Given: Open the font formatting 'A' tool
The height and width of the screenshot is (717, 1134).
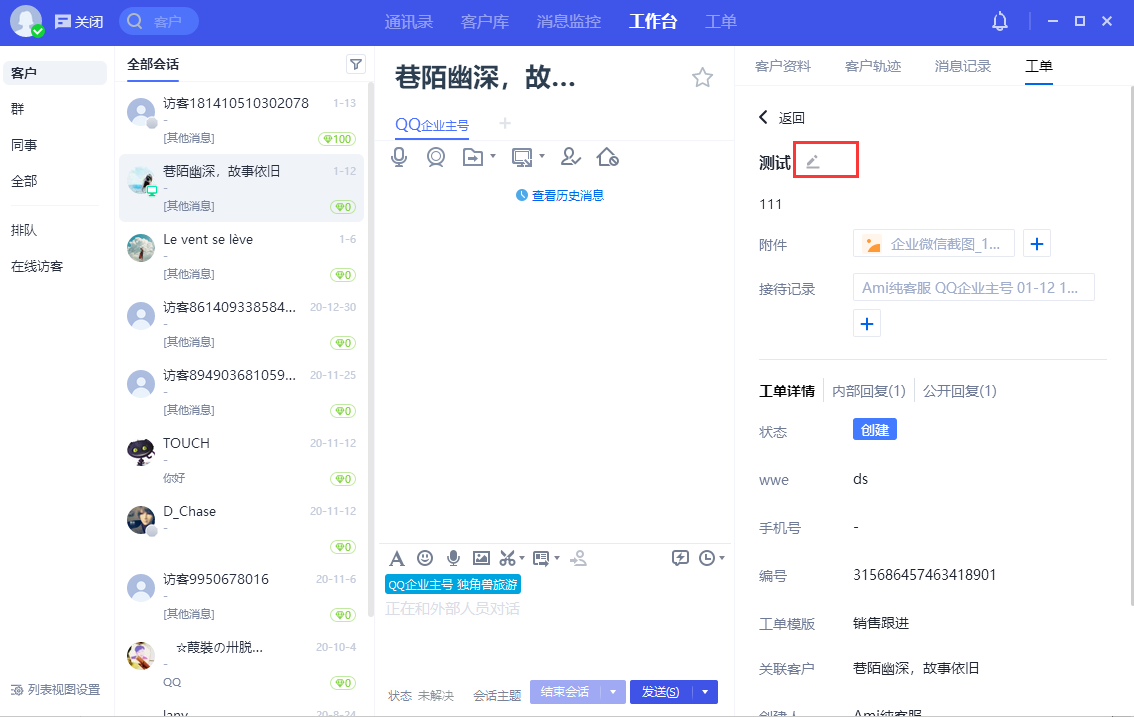Looking at the screenshot, I should click(x=396, y=558).
